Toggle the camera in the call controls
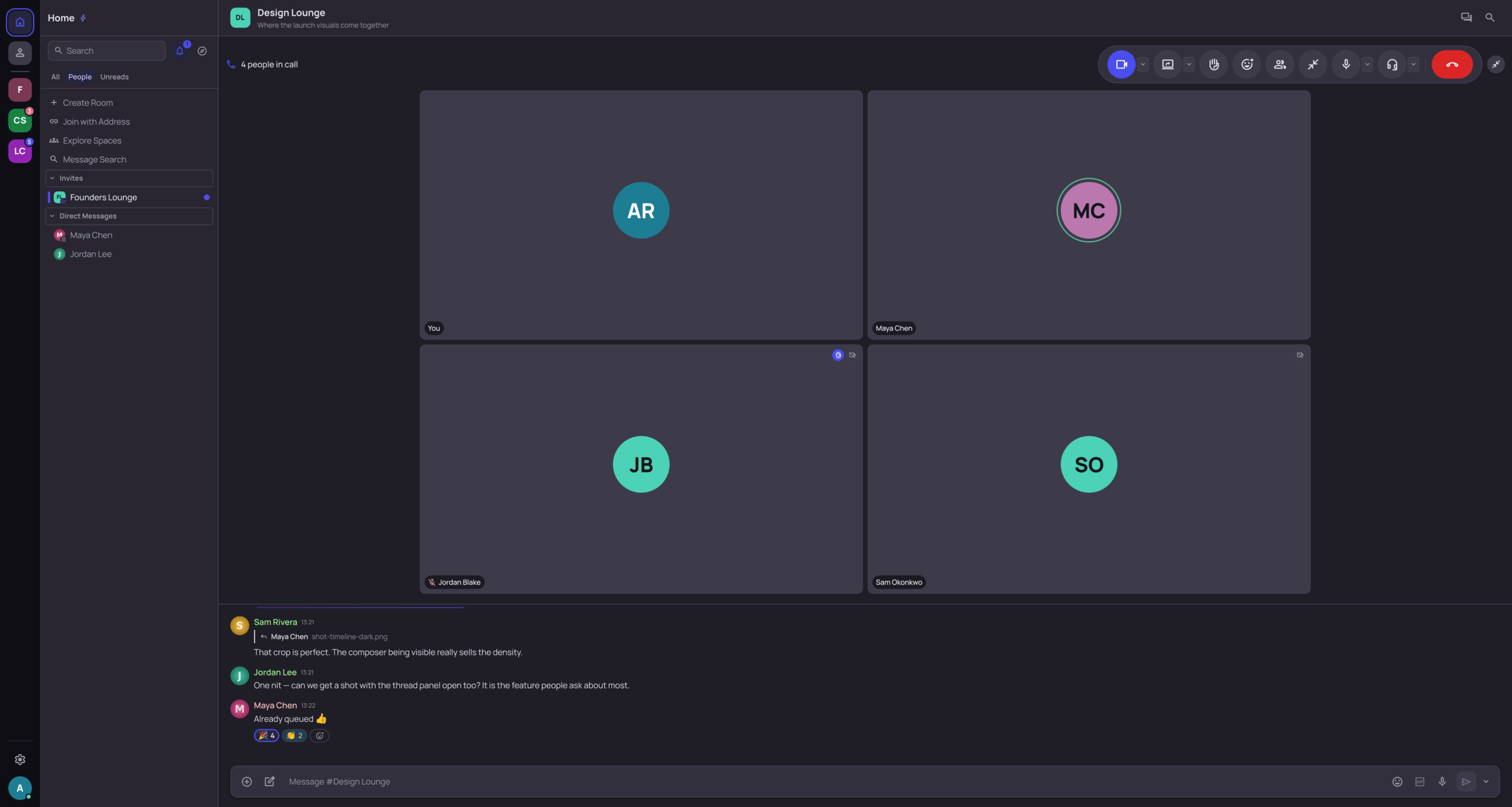This screenshot has height=807, width=1512. pos(1121,64)
